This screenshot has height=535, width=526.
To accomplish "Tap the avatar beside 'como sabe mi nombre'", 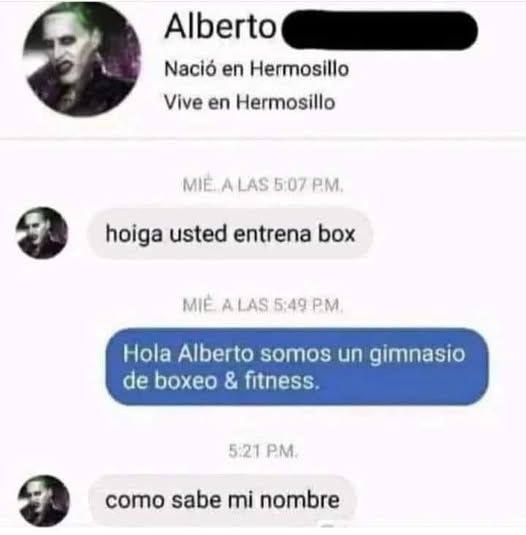I will (x=43, y=501).
